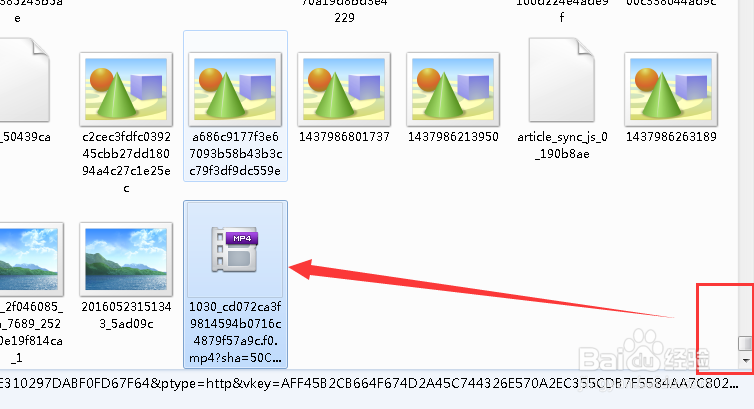Click filename label article_sync_js_0_190b8ae

[562, 145]
